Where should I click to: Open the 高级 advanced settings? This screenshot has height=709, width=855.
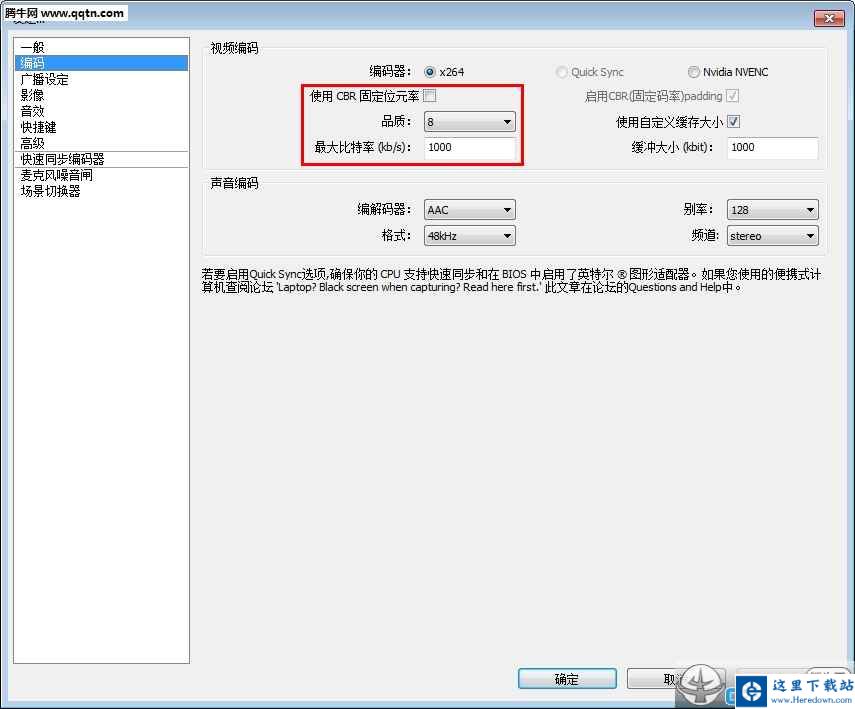(32, 143)
